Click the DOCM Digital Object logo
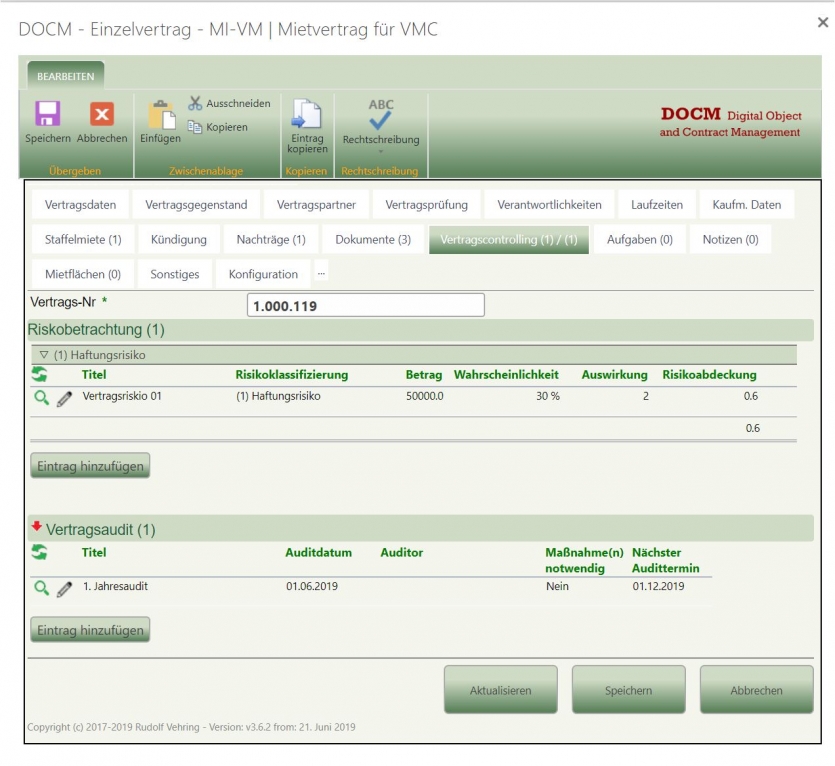 coord(730,122)
